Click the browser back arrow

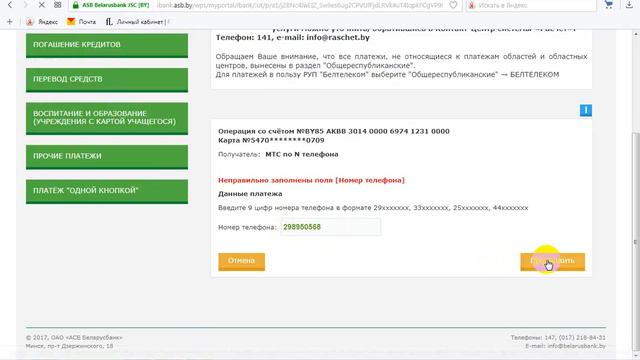pyautogui.click(x=10, y=5)
